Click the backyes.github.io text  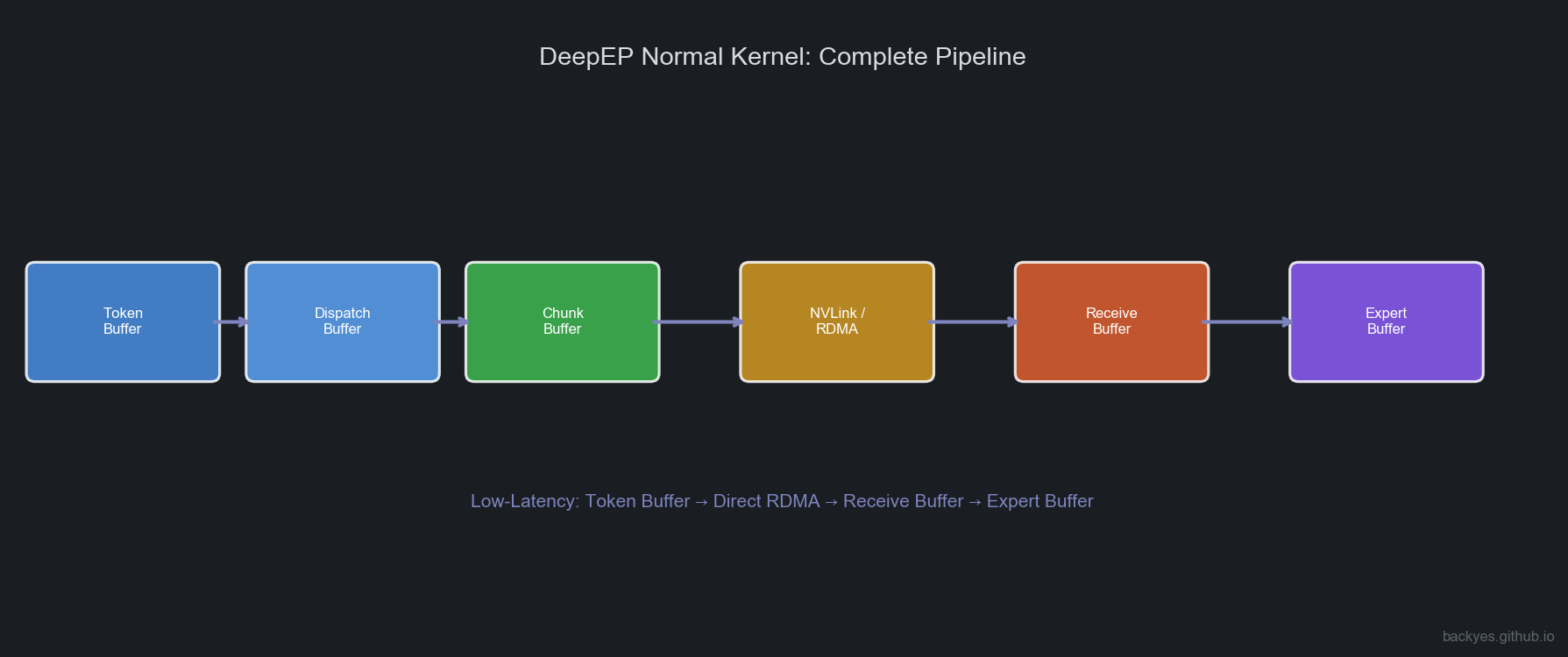1498,637
